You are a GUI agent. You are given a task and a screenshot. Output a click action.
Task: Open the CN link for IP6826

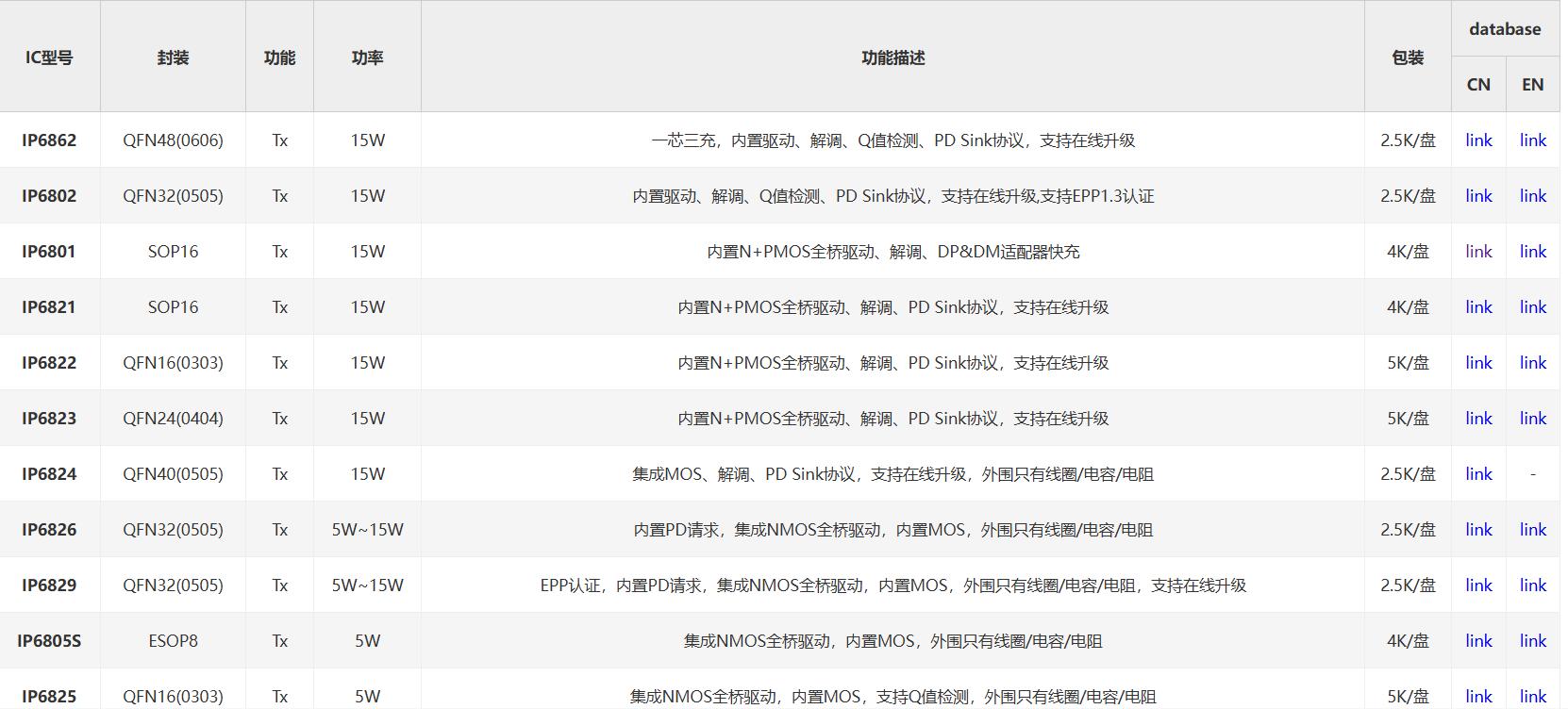tap(1478, 530)
